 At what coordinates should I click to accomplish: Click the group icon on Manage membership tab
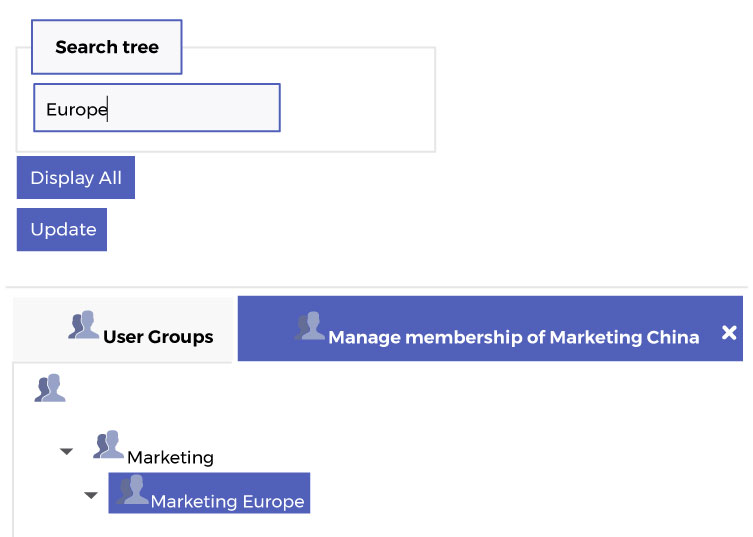tap(309, 326)
